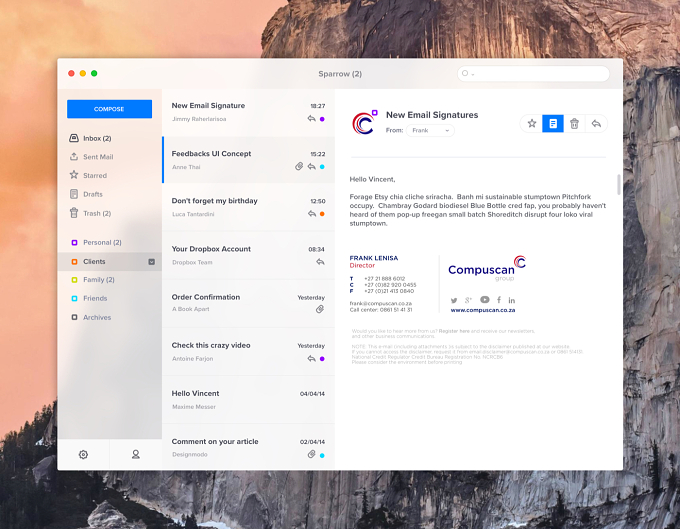Open the Clients label dropdown arrow
The width and height of the screenshot is (680, 529).
pos(152,261)
